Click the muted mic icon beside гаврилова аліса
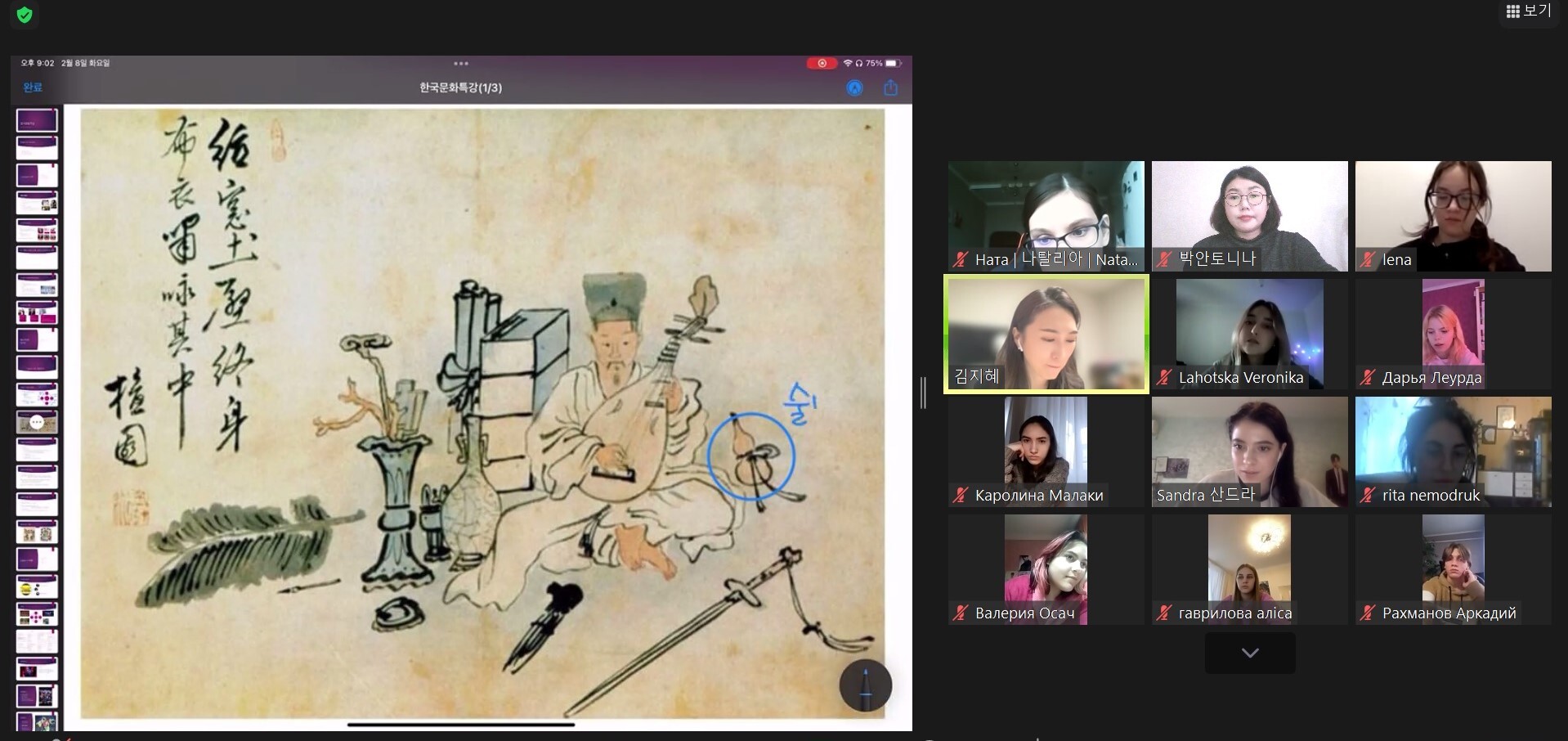This screenshot has height=741, width=1568. coord(1164,613)
